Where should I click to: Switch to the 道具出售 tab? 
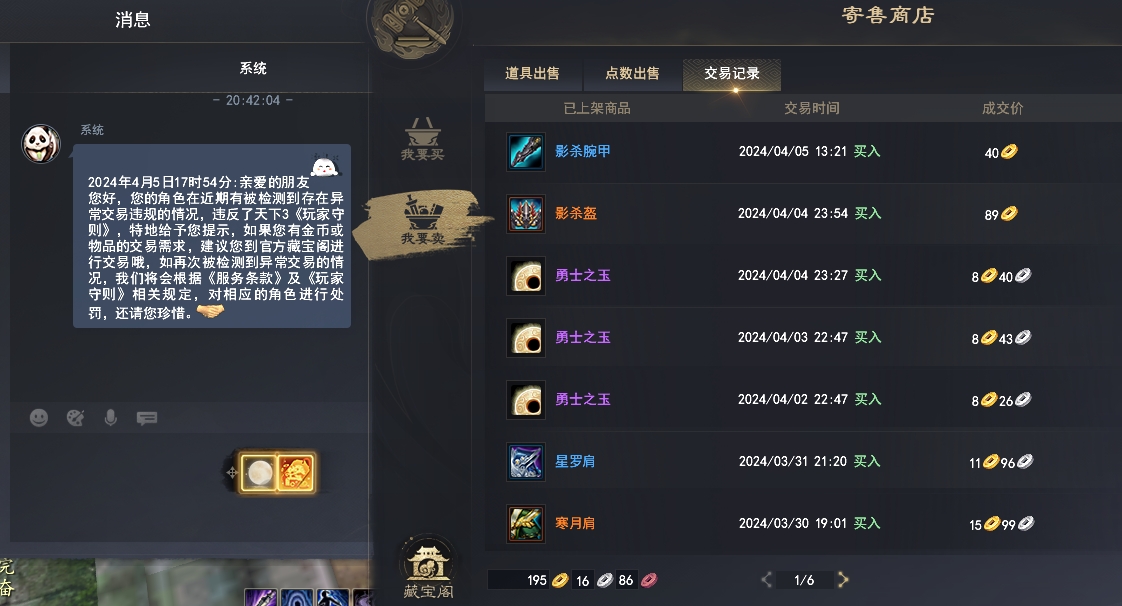pyautogui.click(x=532, y=74)
